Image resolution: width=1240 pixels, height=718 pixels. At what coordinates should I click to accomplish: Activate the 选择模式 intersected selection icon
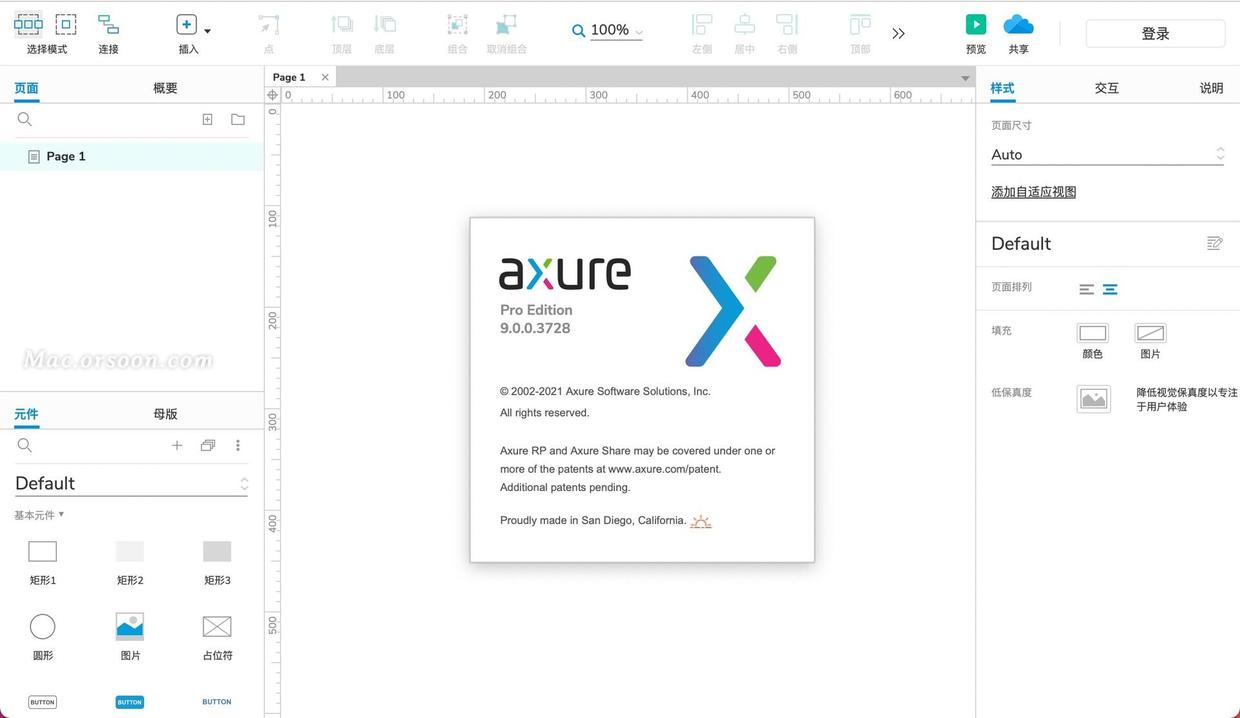coord(28,24)
